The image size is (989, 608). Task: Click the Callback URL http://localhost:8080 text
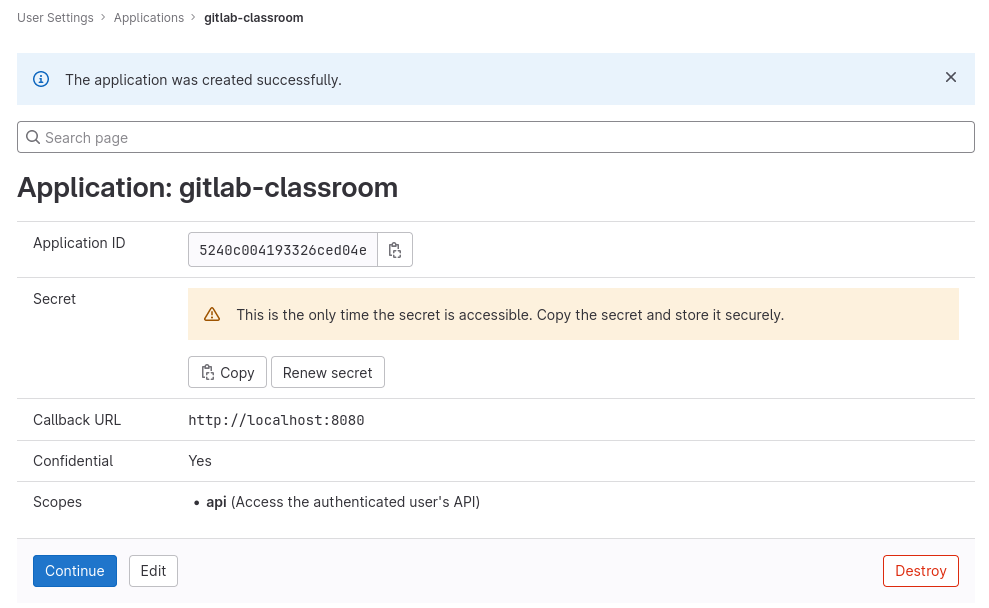pyautogui.click(x=276, y=420)
